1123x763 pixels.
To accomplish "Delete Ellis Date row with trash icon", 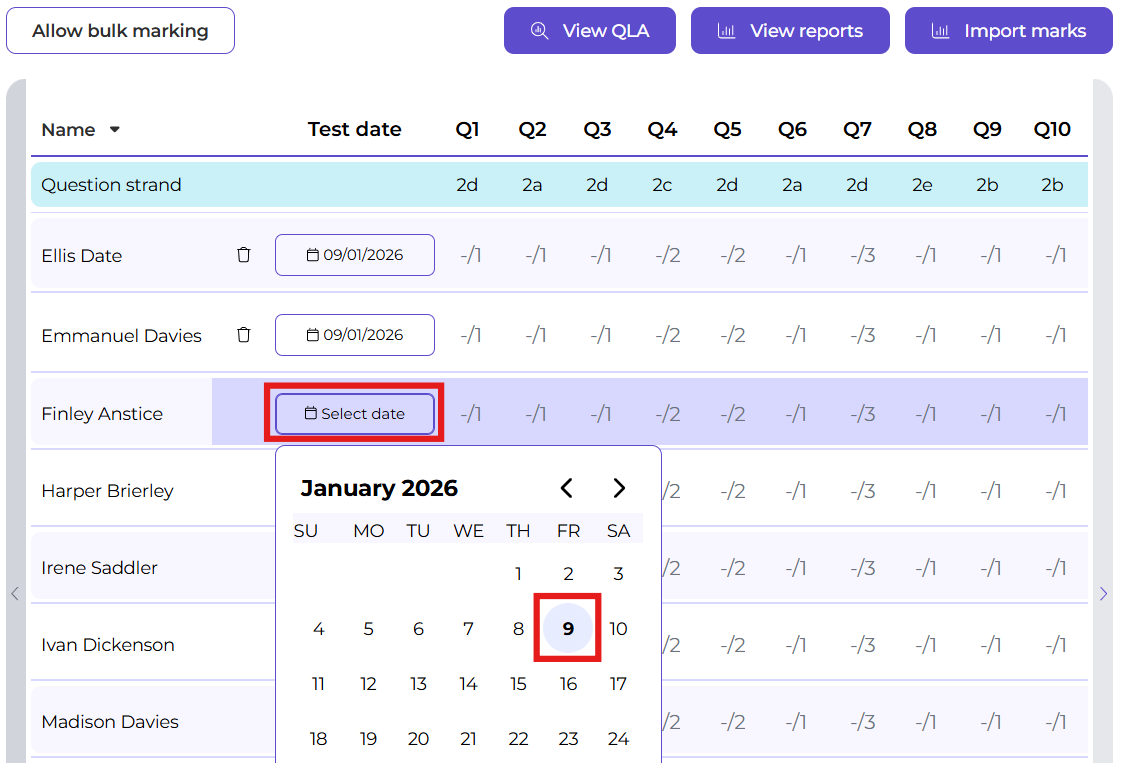I will (243, 255).
